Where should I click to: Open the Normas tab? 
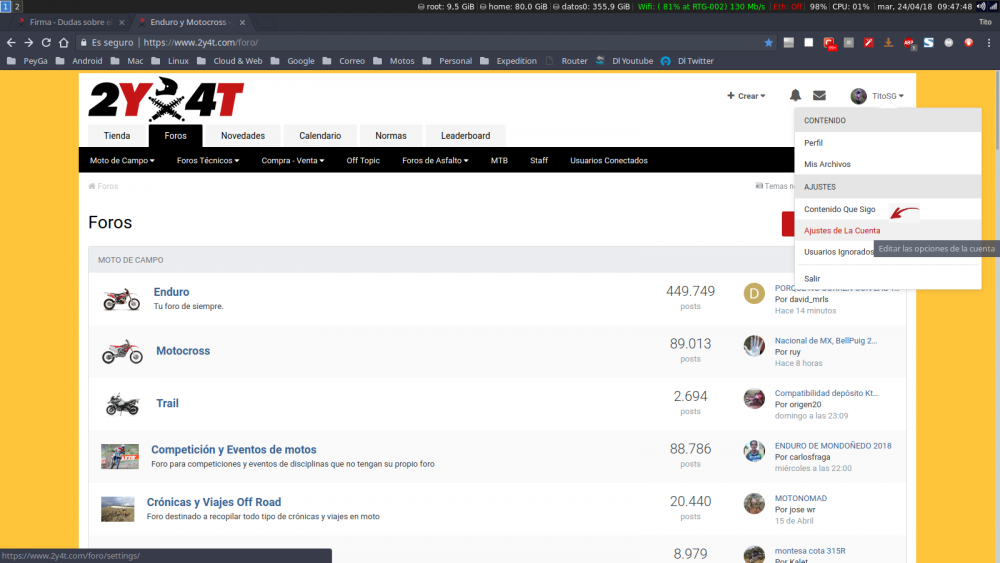tap(391, 136)
